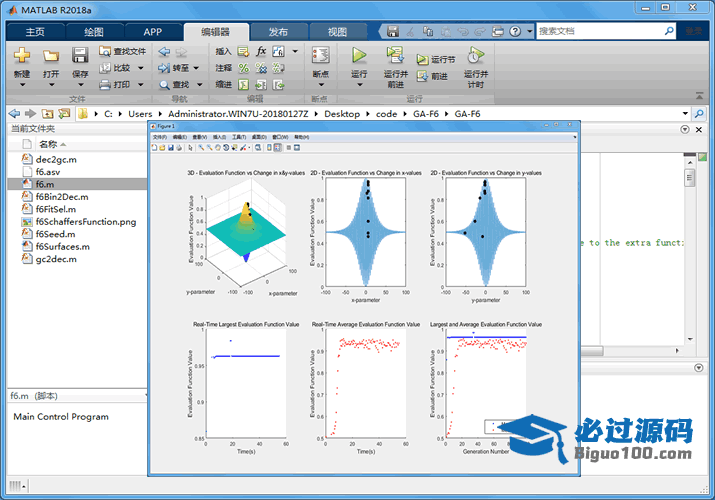Click the Breakpoints (断点) icon
715x500 pixels.
320,56
